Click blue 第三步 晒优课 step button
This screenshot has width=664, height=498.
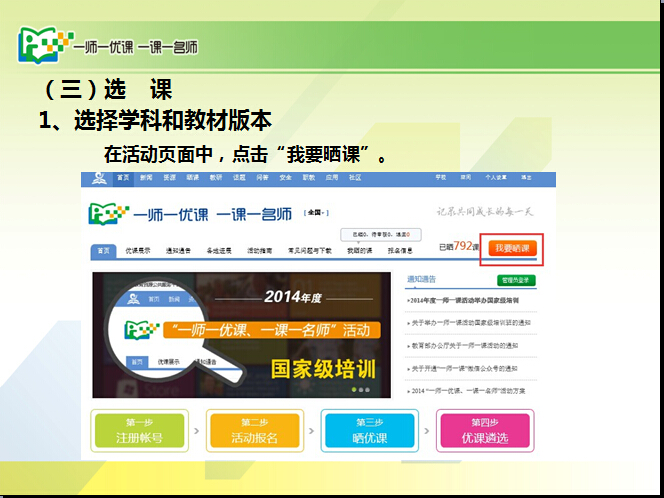pos(370,431)
